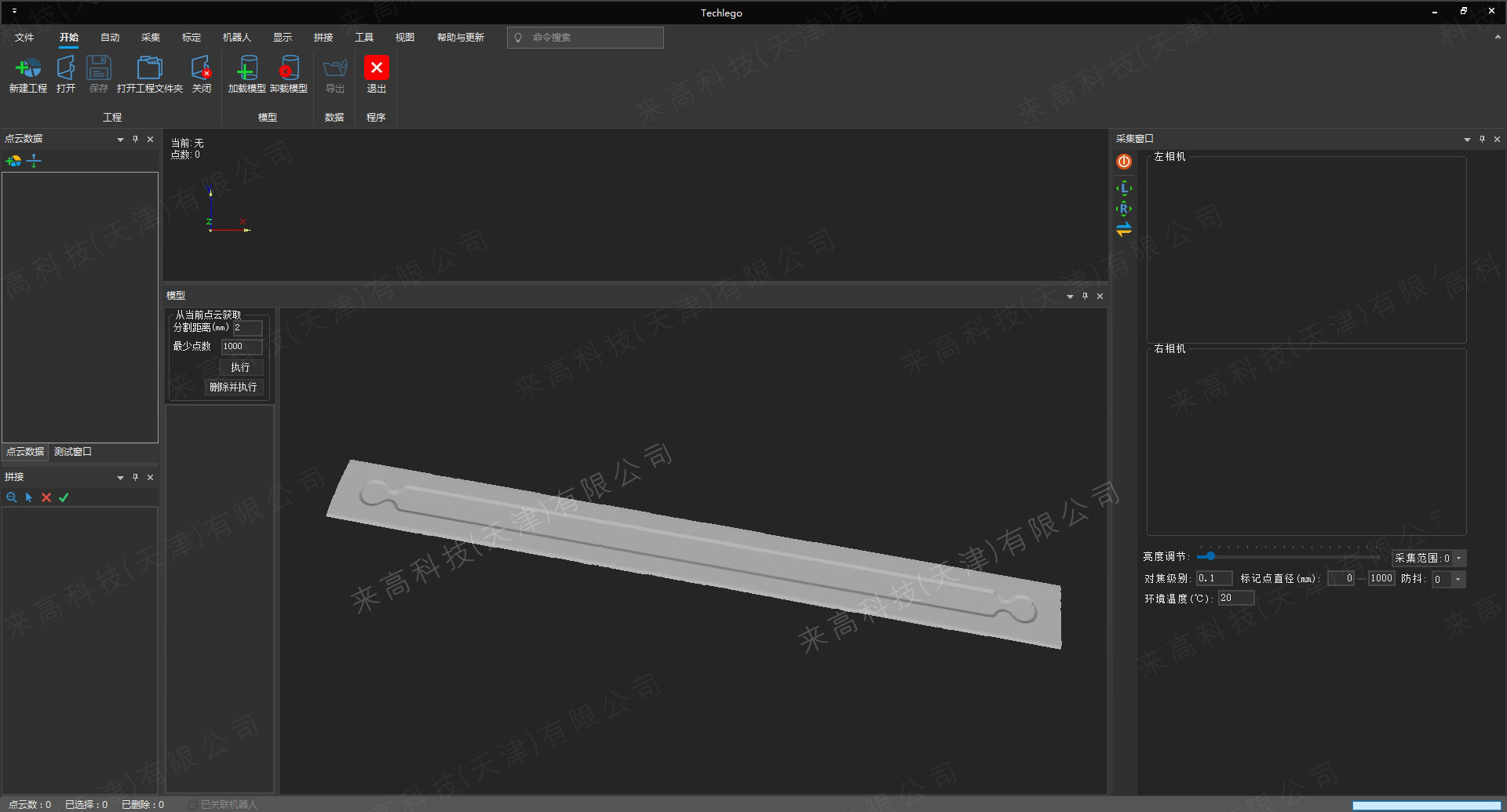Click the 新建工程 new project icon
Screen dimensions: 1507x812
tap(28, 69)
